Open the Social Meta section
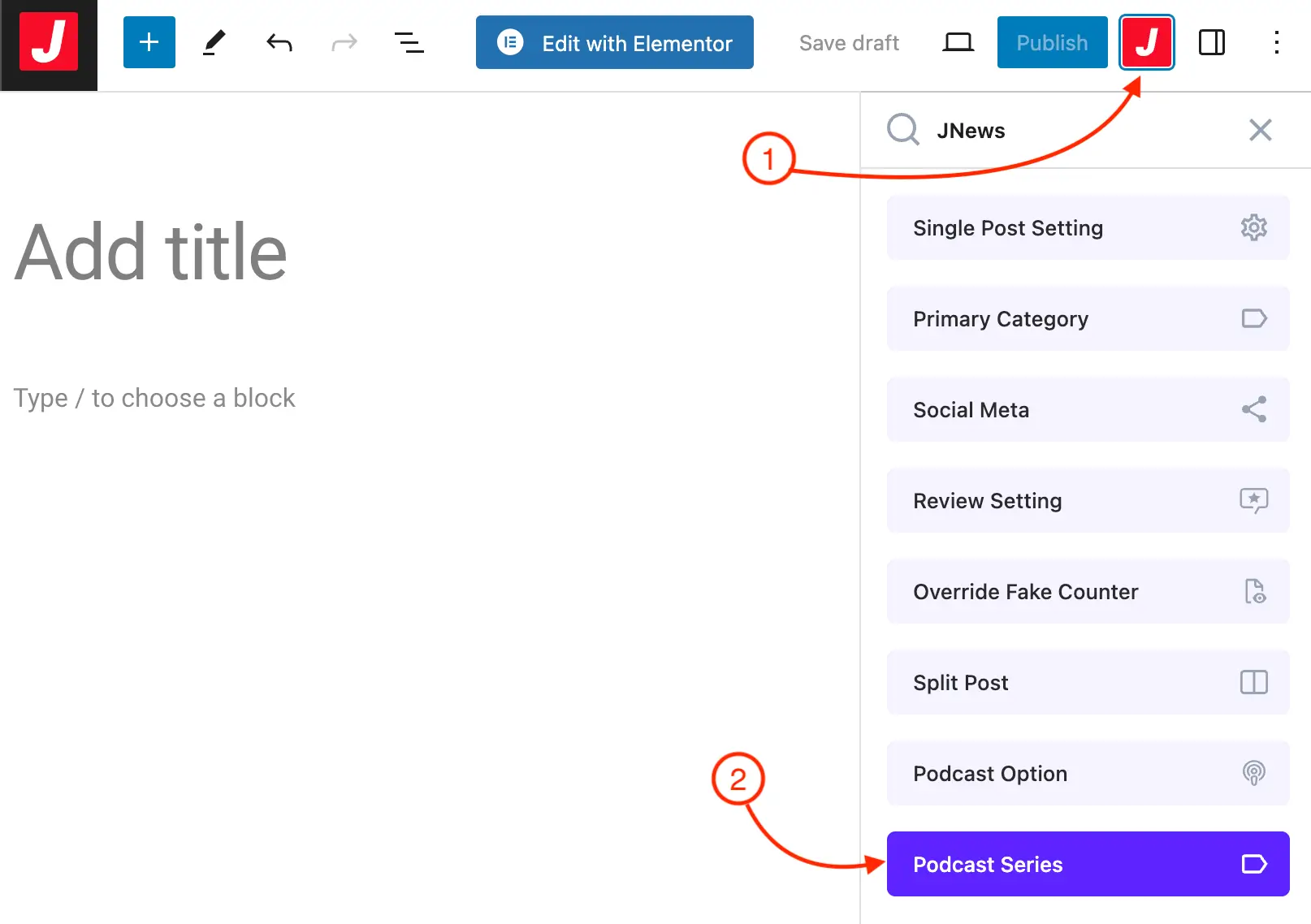Image resolution: width=1311 pixels, height=924 pixels. click(1088, 410)
